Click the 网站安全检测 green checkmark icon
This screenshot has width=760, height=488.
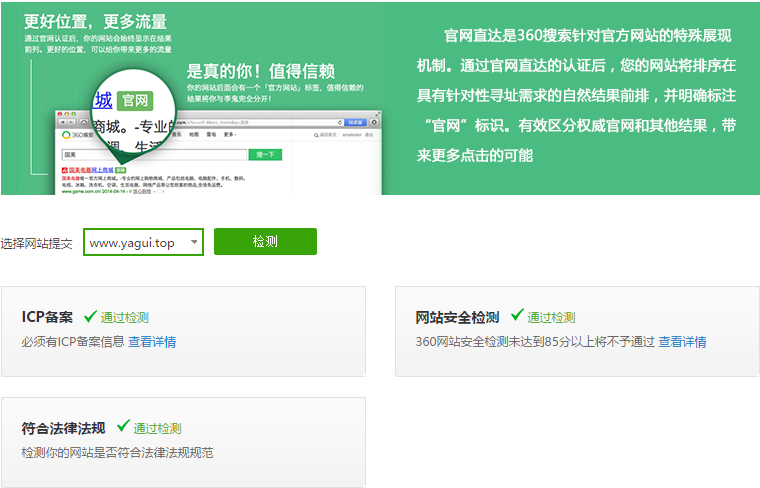point(517,315)
